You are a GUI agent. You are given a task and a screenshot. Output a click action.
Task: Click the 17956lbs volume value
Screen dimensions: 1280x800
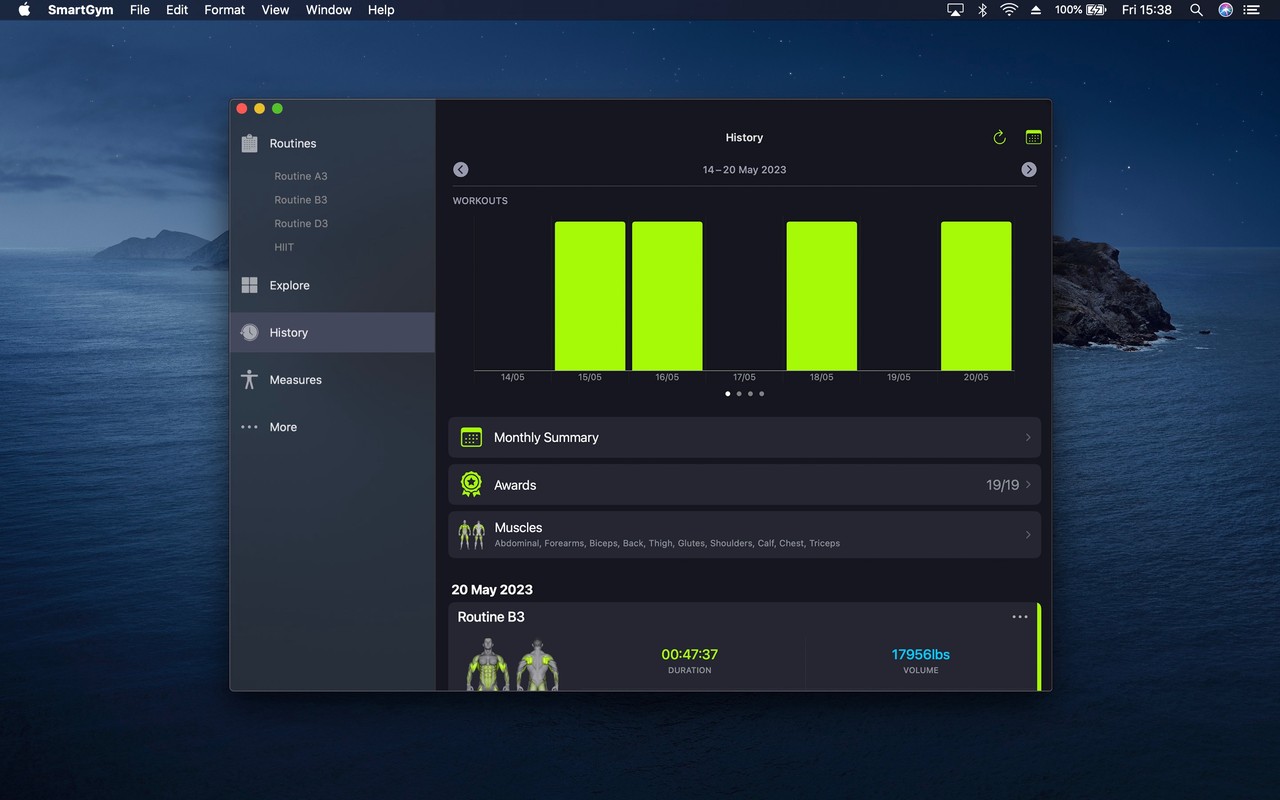tap(921, 654)
